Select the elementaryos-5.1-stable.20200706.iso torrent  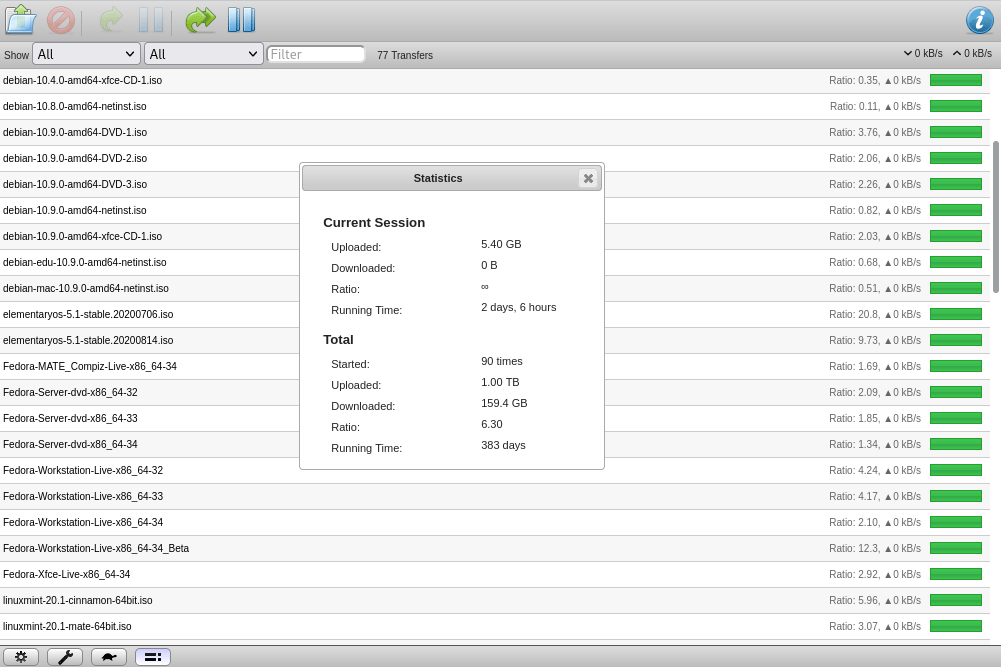click(x=150, y=314)
